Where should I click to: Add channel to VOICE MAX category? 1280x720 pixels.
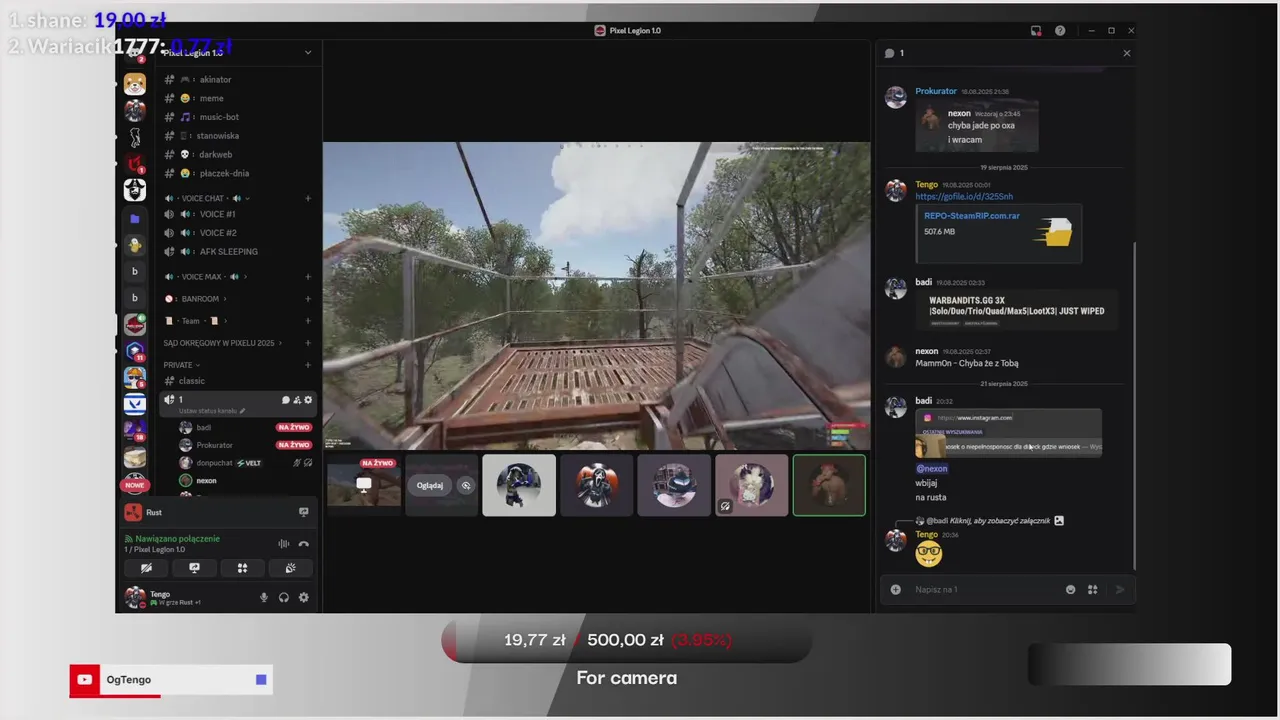pyautogui.click(x=308, y=276)
